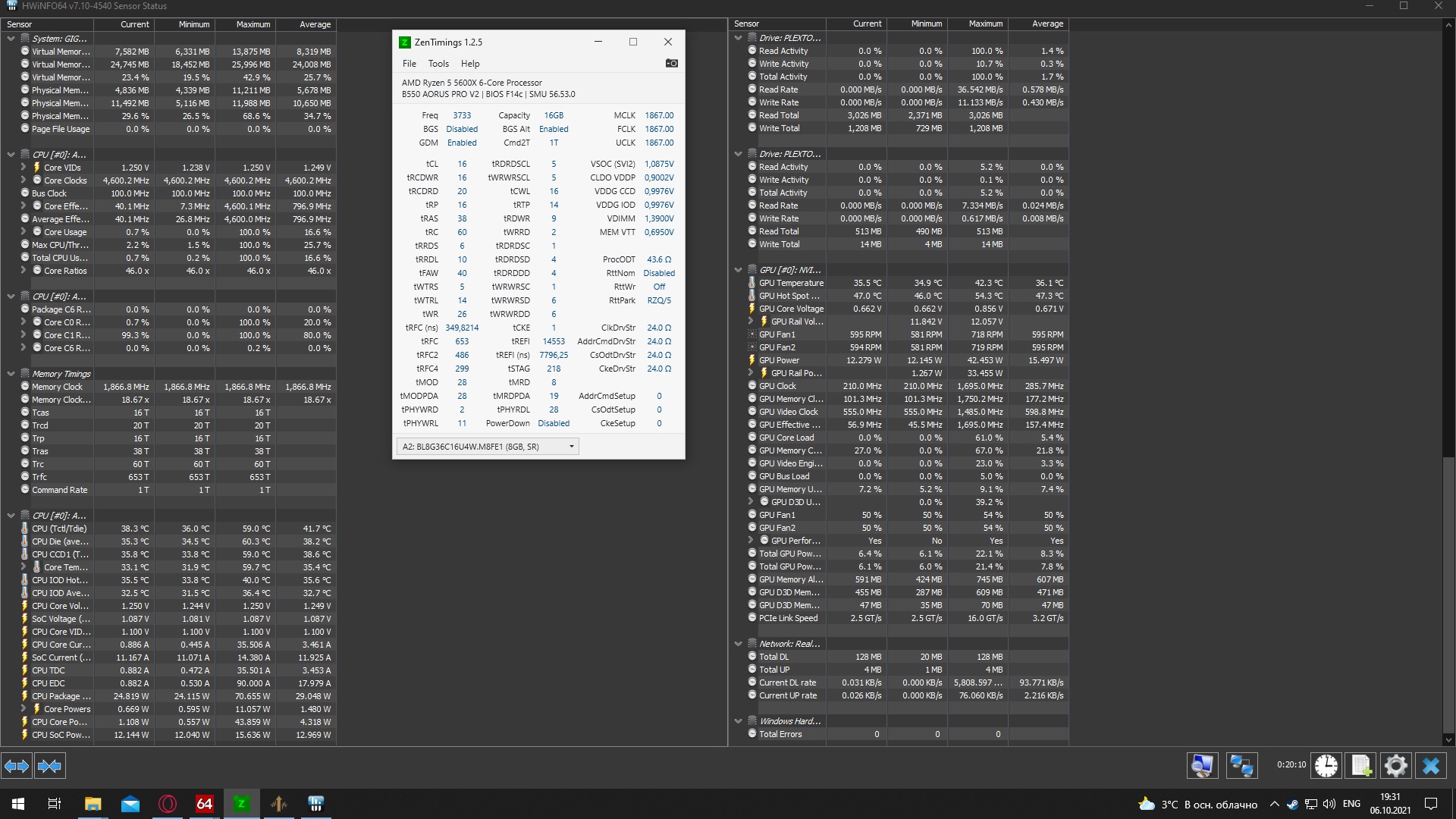Image resolution: width=1456 pixels, height=819 pixels.
Task: Open HWiNFO sensor settings gear icon
Action: tap(1395, 766)
